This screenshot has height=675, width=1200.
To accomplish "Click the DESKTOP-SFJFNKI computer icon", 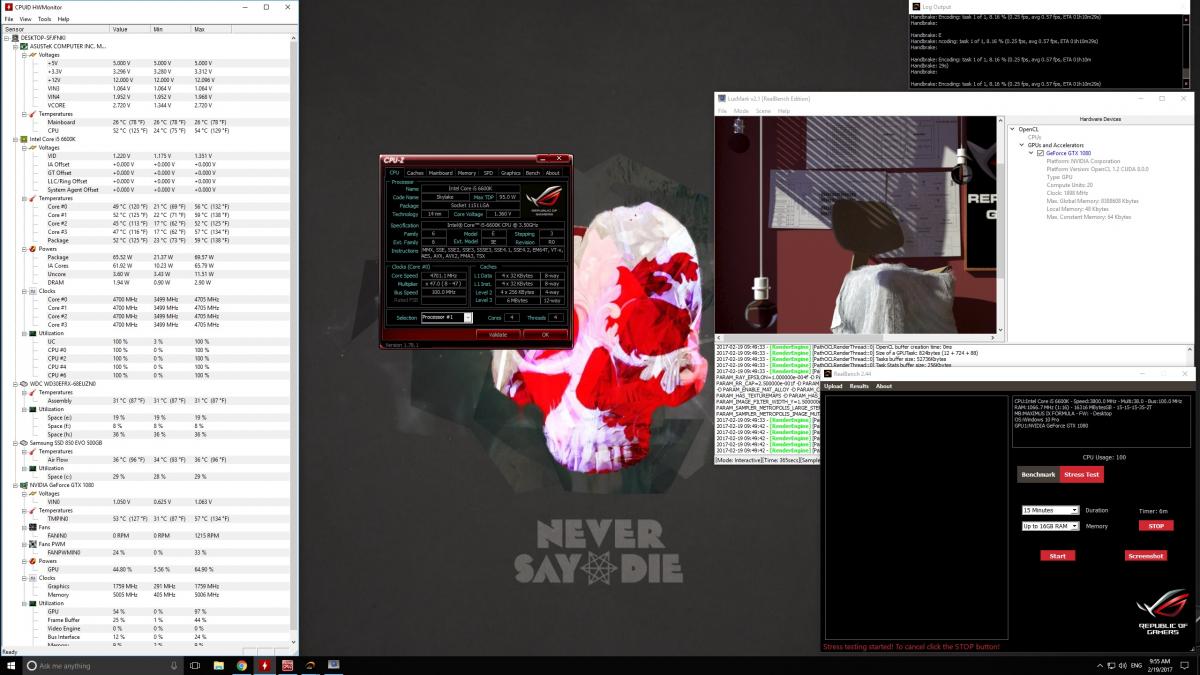I will tap(16, 38).
